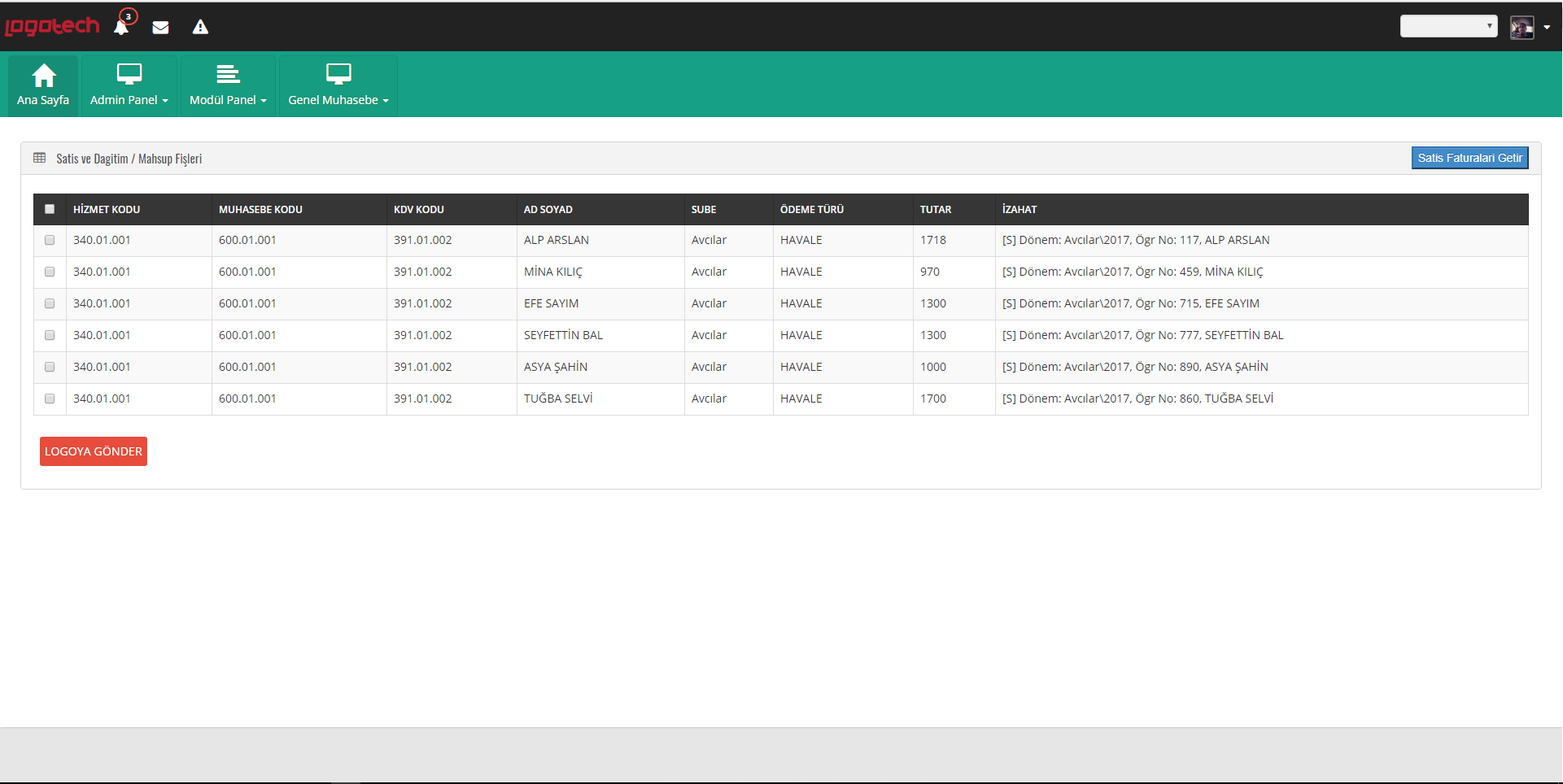Select the EFE SAYIM row checkbox
This screenshot has width=1563, height=784.
pos(50,303)
